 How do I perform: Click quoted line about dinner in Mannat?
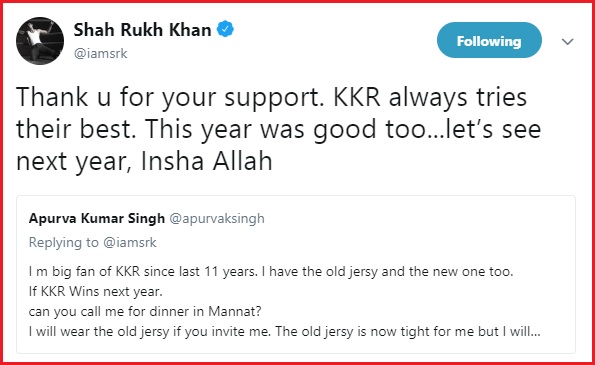(x=145, y=312)
